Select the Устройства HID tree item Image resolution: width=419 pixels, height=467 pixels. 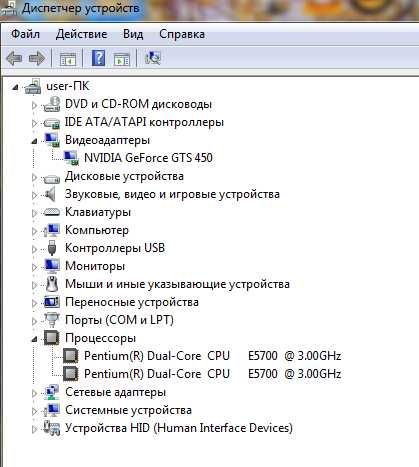point(179,428)
